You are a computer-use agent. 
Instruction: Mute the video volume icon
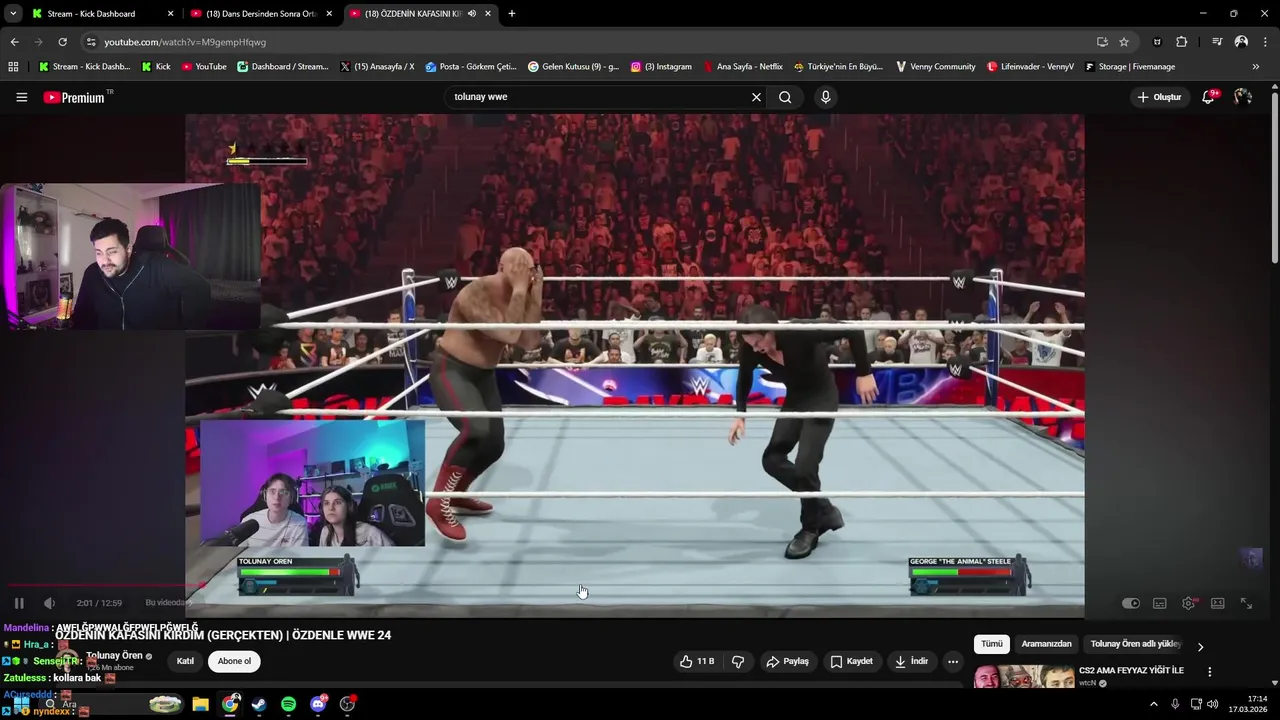pos(49,603)
